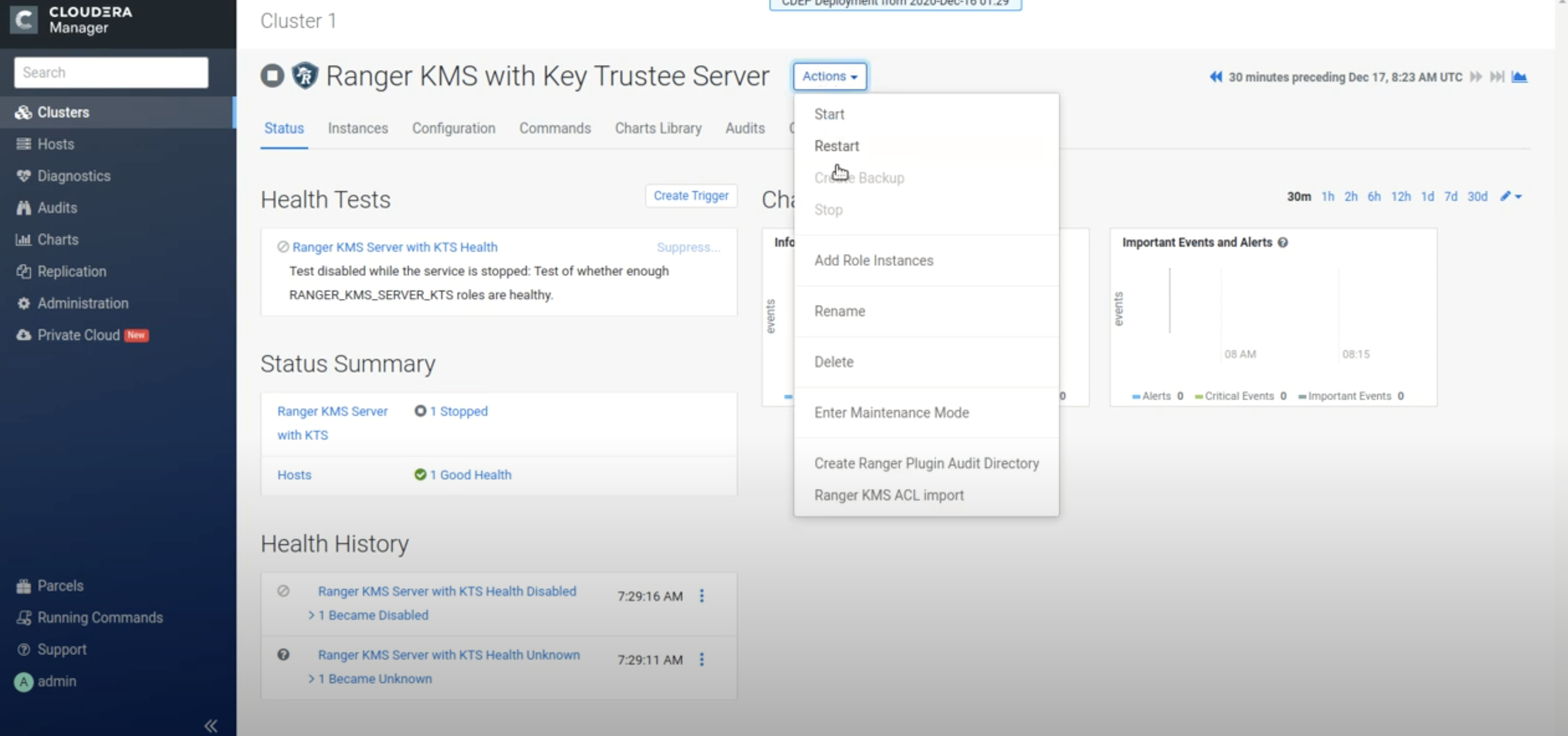Set chart range to 30d
Screen dimensions: 1568x736
1478,196
